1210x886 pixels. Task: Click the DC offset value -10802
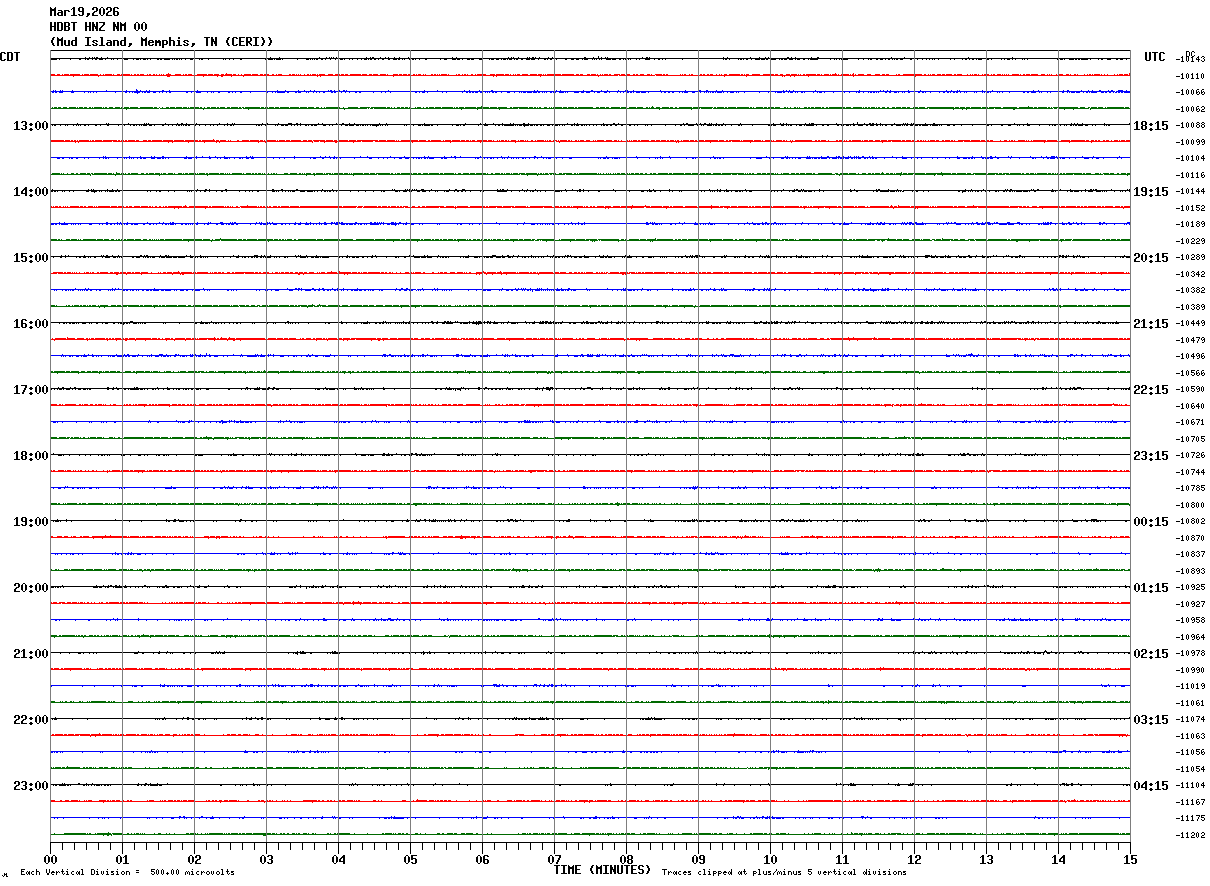[1191, 521]
